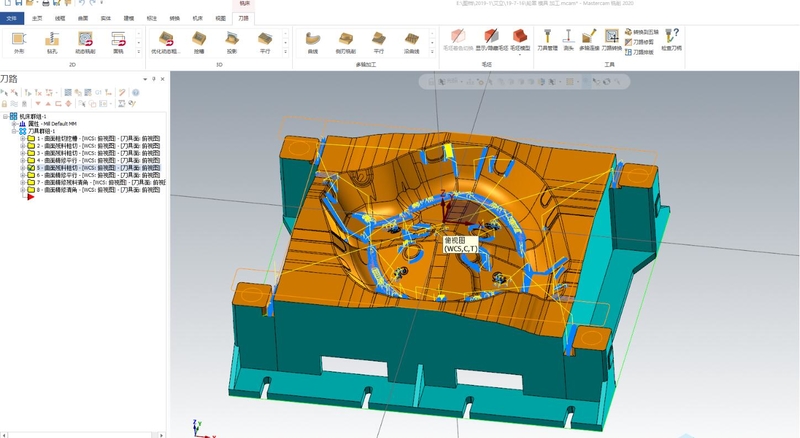Toggle the folder icon of operation 8

(x=31, y=189)
